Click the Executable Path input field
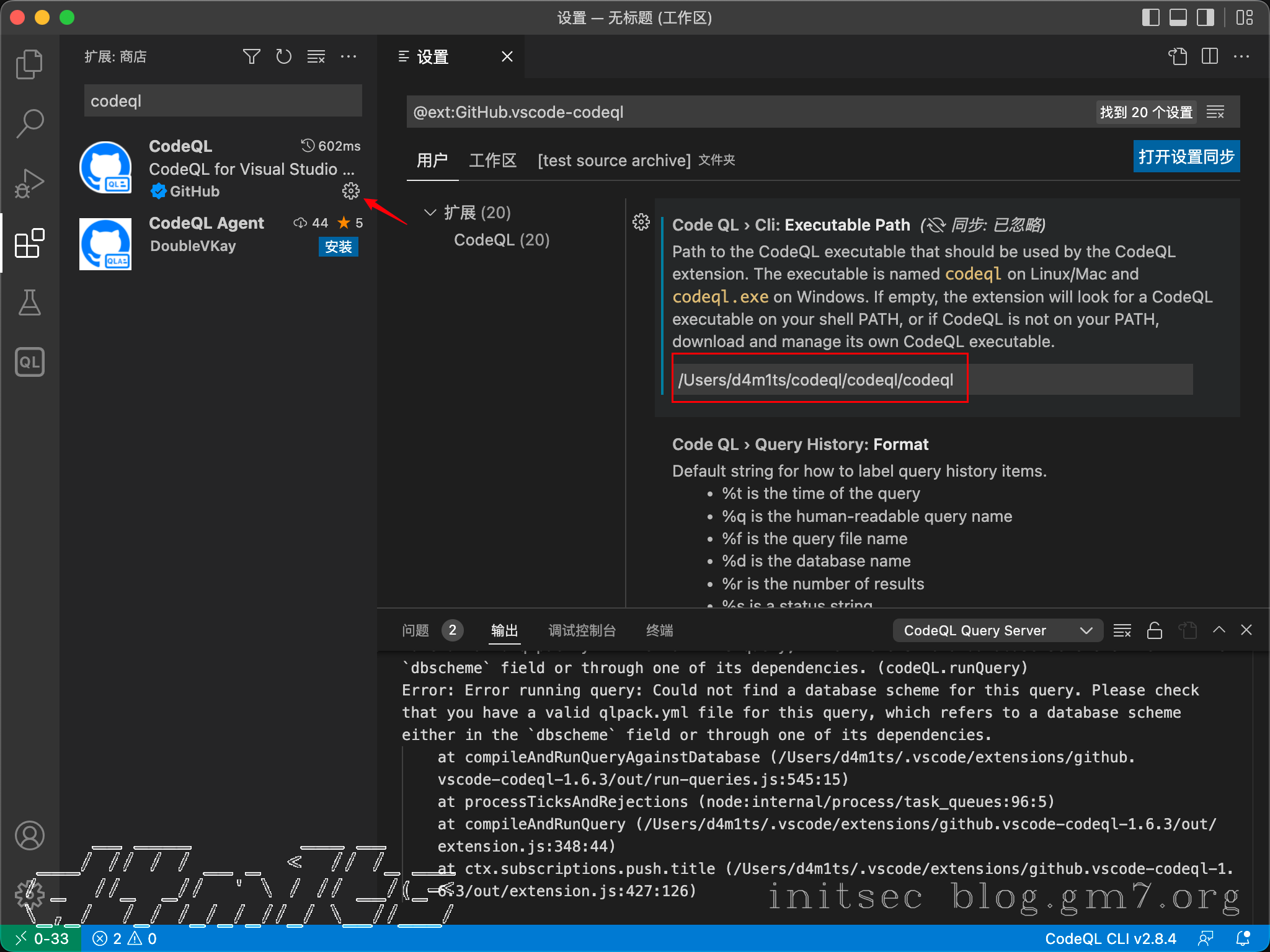The image size is (1270, 952). tap(930, 379)
